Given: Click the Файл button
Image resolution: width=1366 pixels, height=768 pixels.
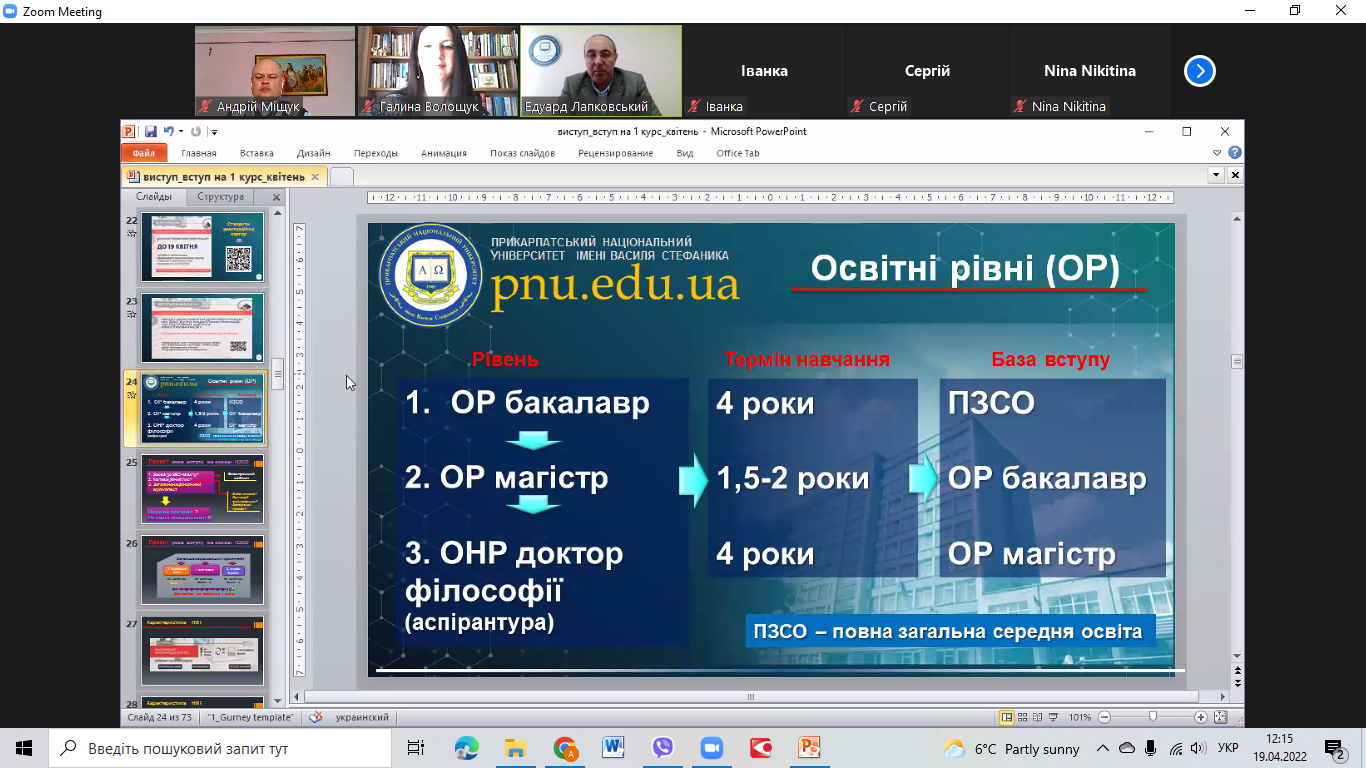Looking at the screenshot, I should [x=143, y=153].
